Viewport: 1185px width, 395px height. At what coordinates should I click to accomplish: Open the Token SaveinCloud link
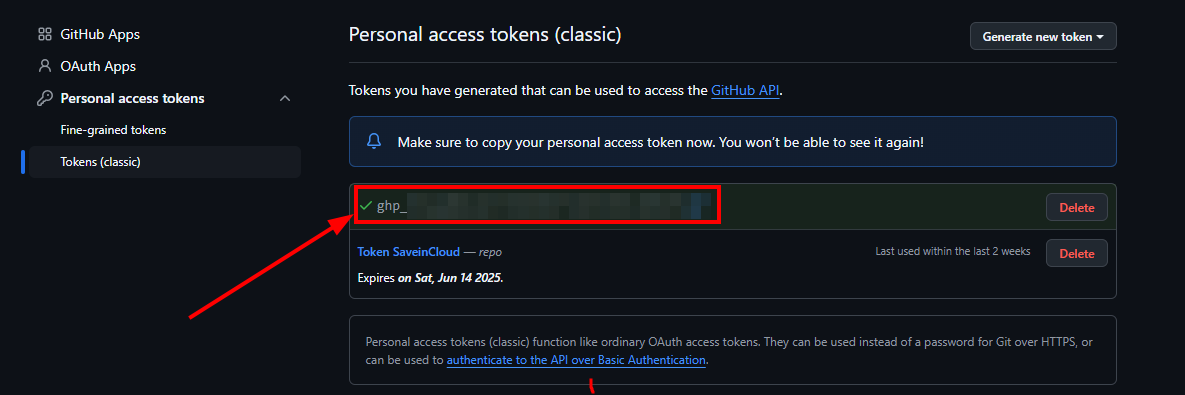pos(409,252)
